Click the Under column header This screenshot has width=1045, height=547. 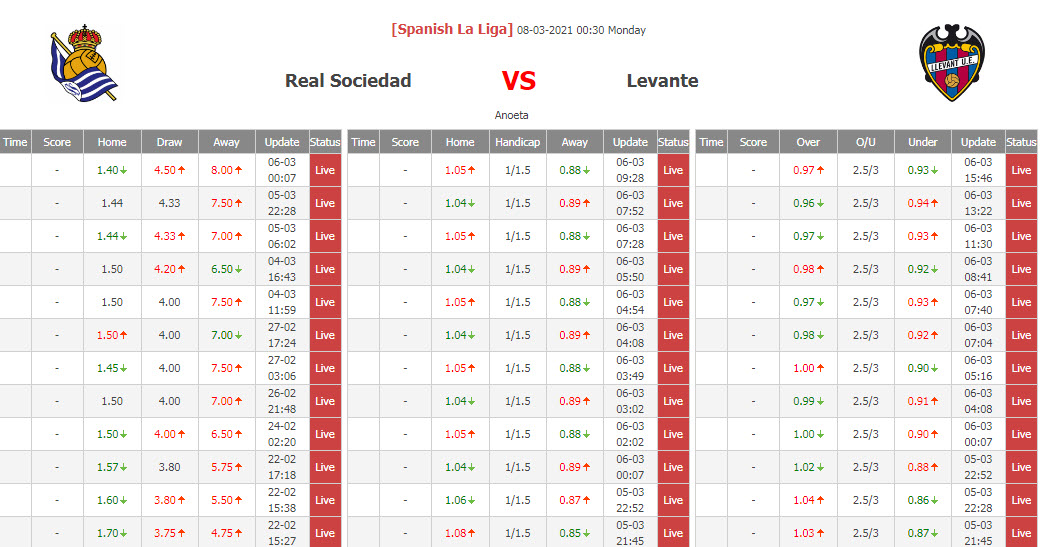click(922, 142)
